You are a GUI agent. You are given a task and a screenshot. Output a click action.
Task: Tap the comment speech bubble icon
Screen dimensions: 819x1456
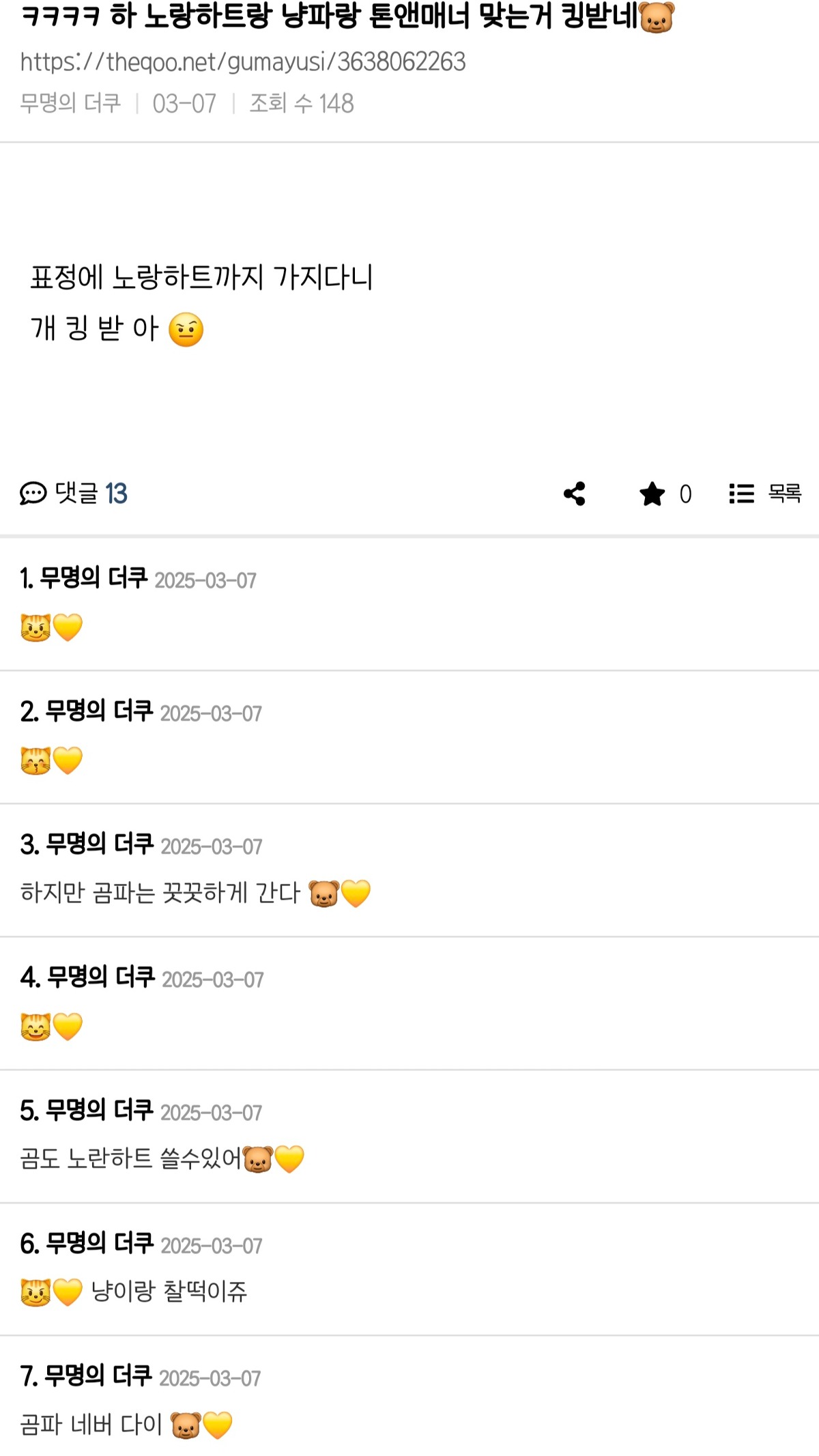[33, 493]
